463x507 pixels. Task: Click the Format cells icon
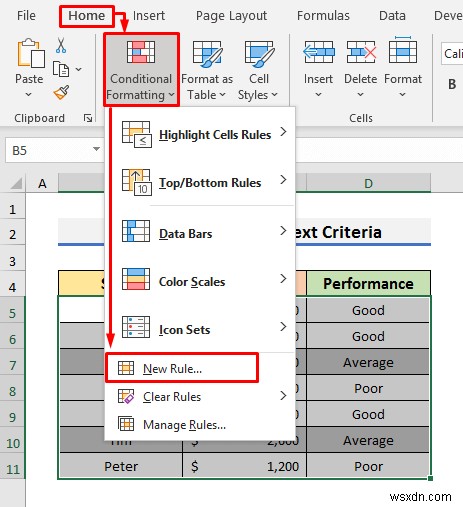403,50
